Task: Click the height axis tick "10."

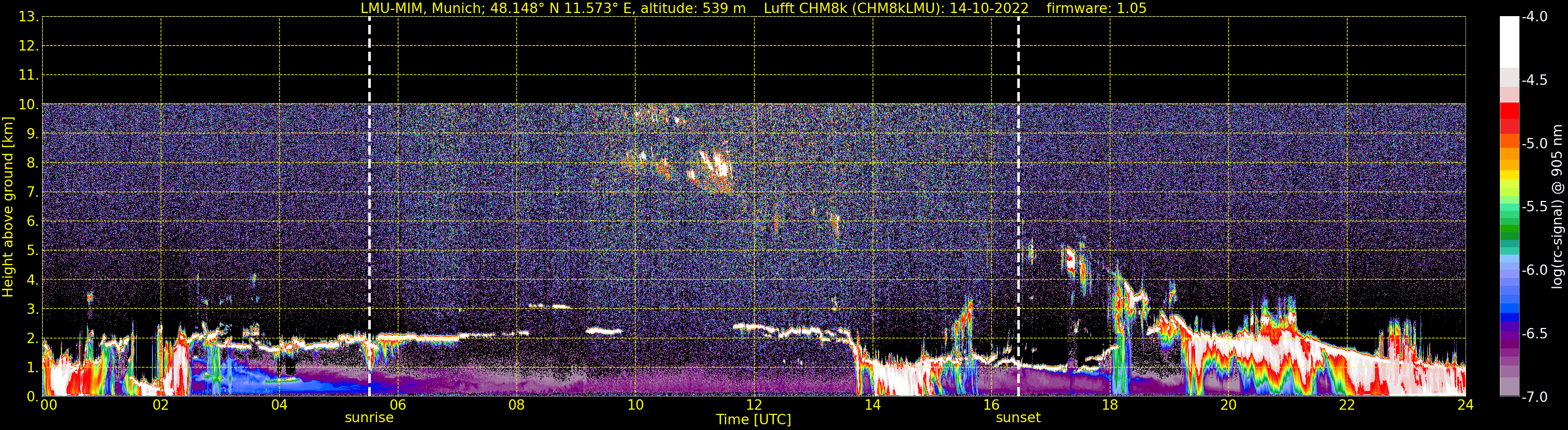Action: tap(29, 105)
